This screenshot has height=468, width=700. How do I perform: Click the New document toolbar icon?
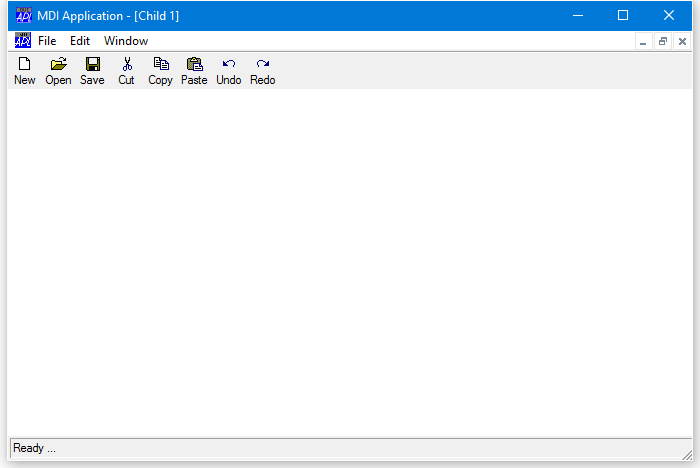(x=24, y=65)
